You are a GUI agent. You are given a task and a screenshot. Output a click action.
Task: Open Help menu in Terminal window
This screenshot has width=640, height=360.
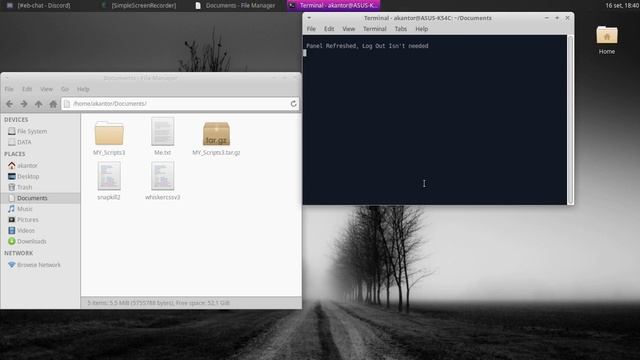click(x=421, y=29)
